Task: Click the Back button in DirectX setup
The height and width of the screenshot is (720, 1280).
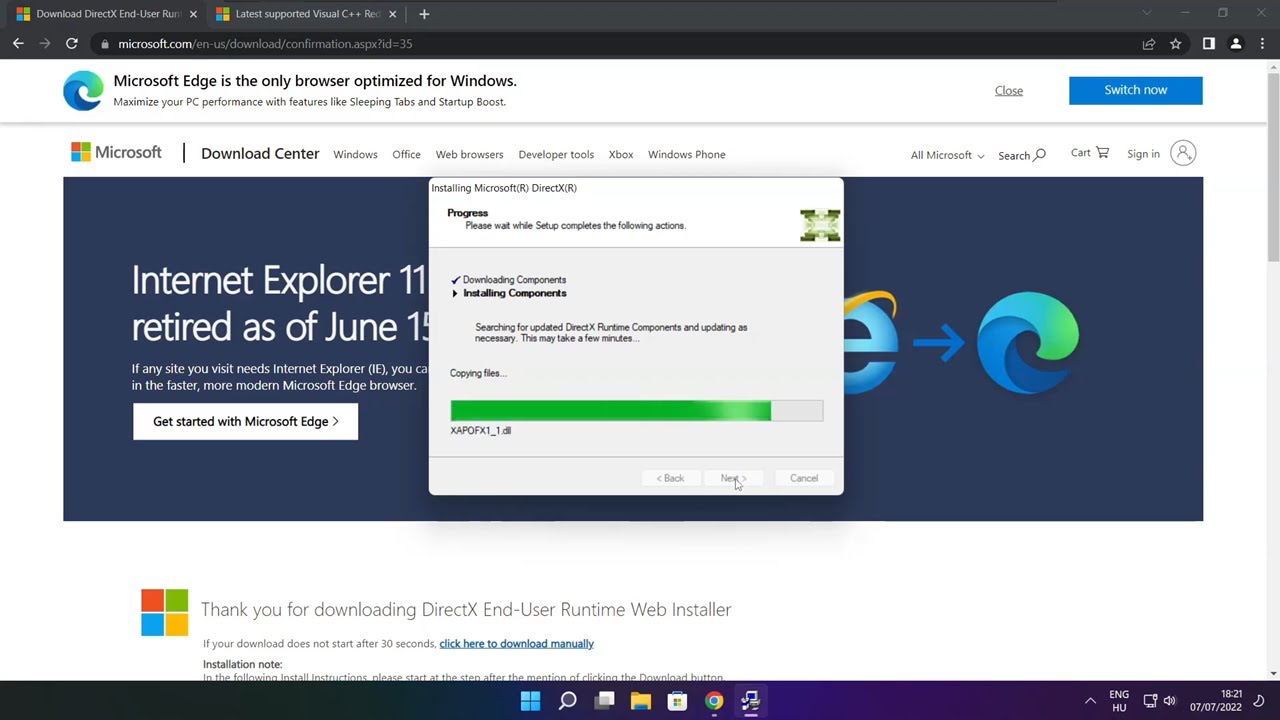Action: pos(670,478)
